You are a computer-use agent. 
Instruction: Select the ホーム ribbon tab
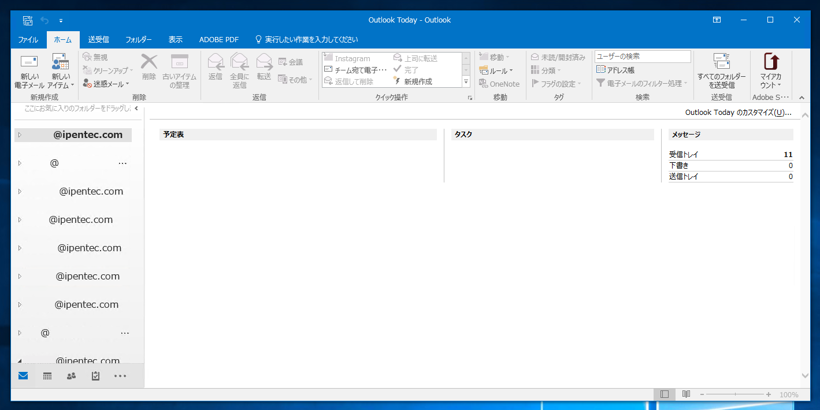[63, 40]
